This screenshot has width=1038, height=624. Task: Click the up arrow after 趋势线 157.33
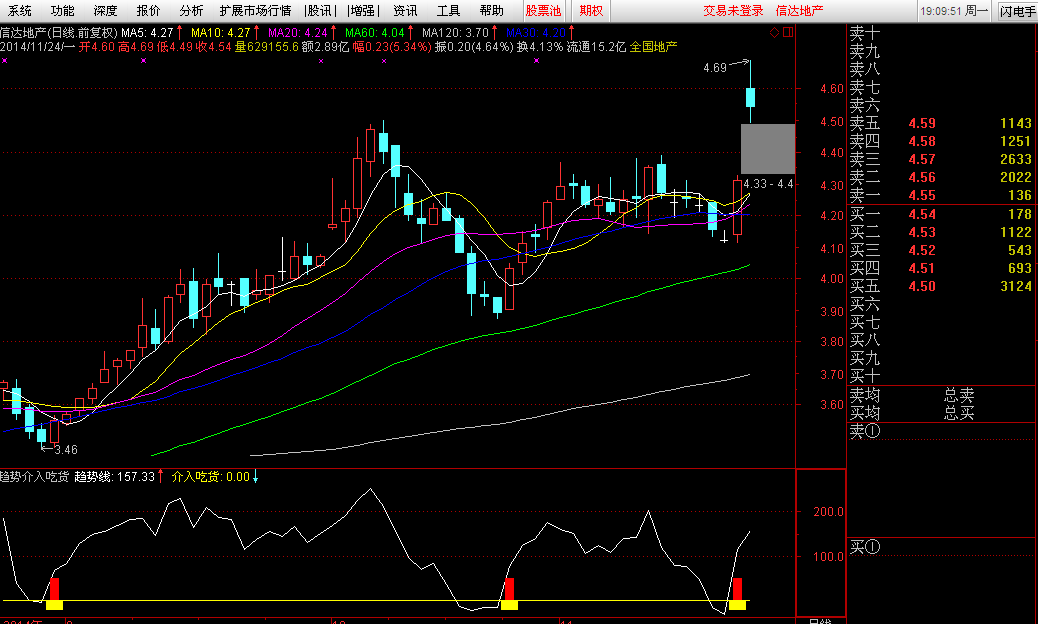tap(161, 476)
